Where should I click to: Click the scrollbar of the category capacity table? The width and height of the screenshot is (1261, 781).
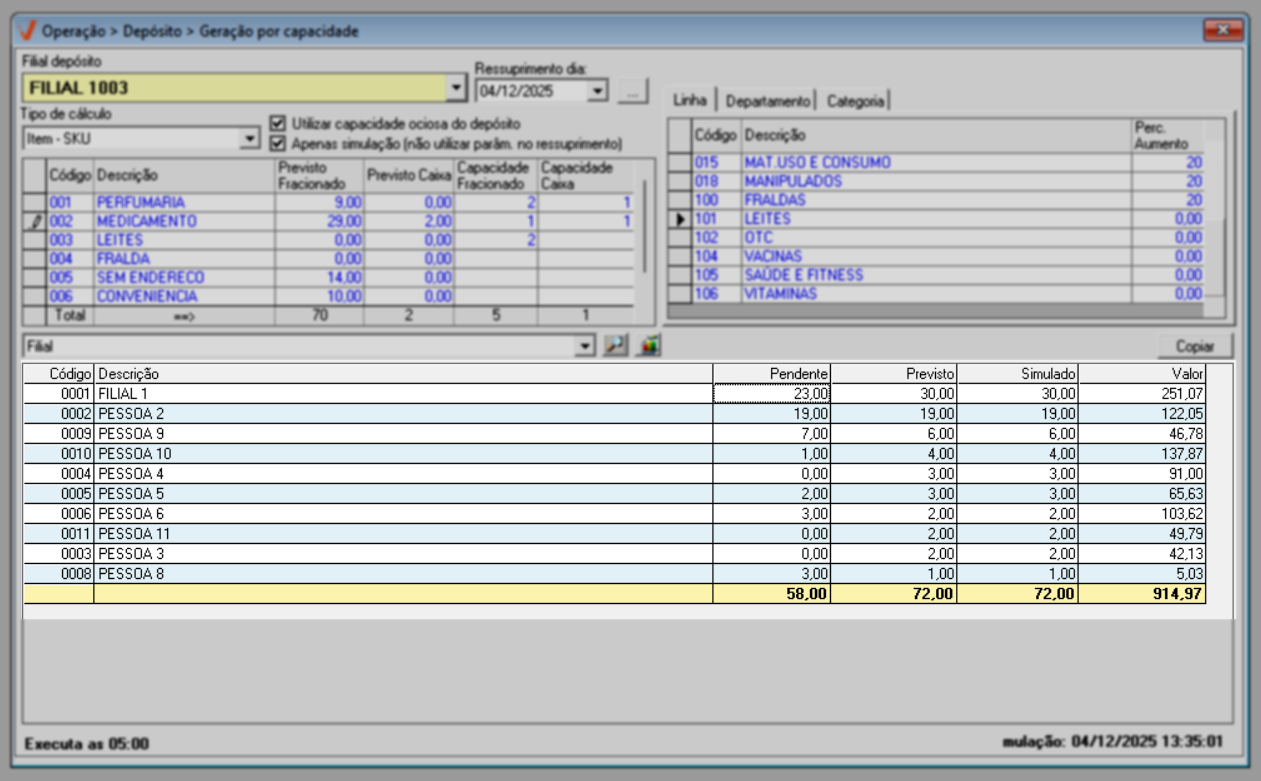click(645, 225)
